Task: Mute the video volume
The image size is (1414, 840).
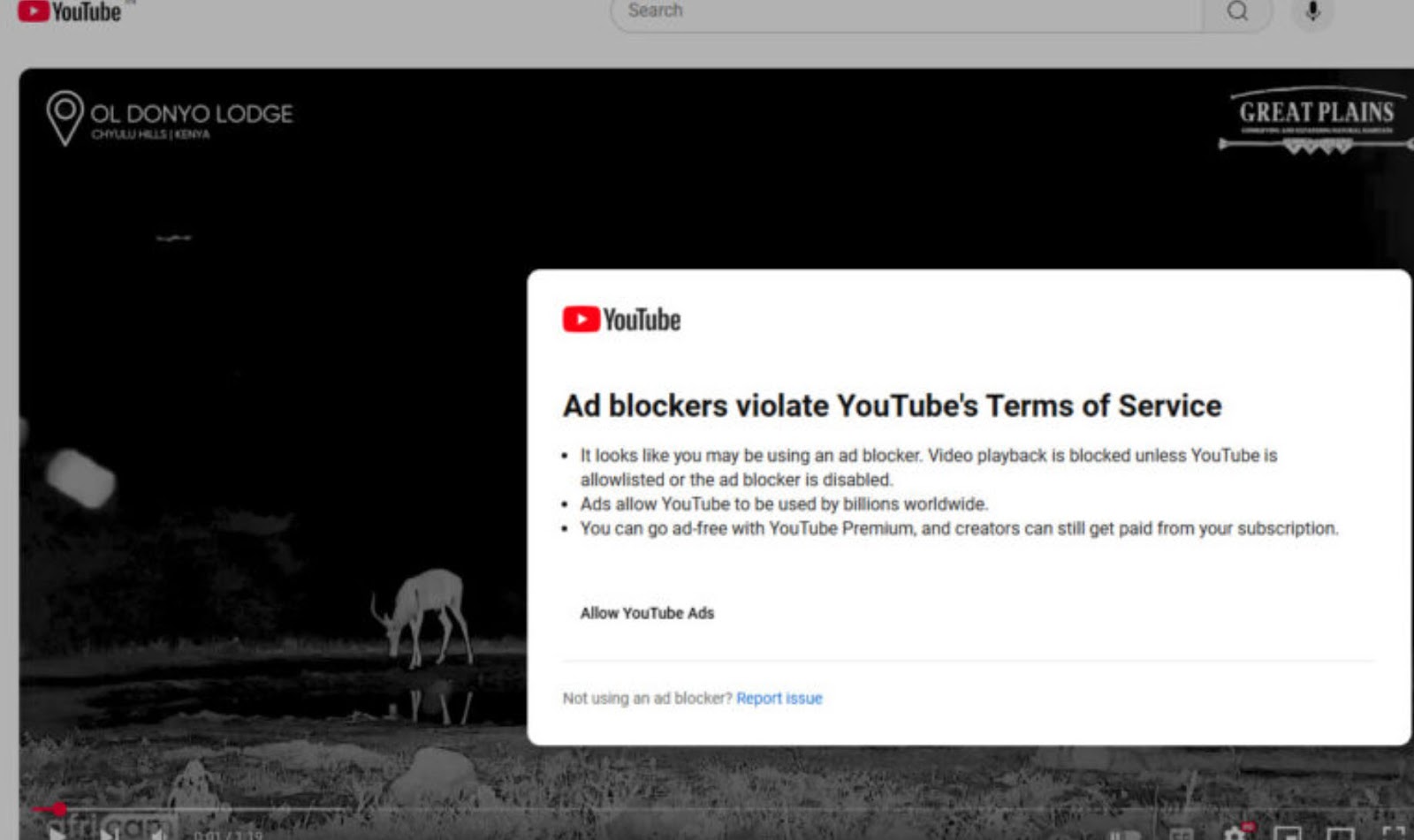Action: coord(159,833)
